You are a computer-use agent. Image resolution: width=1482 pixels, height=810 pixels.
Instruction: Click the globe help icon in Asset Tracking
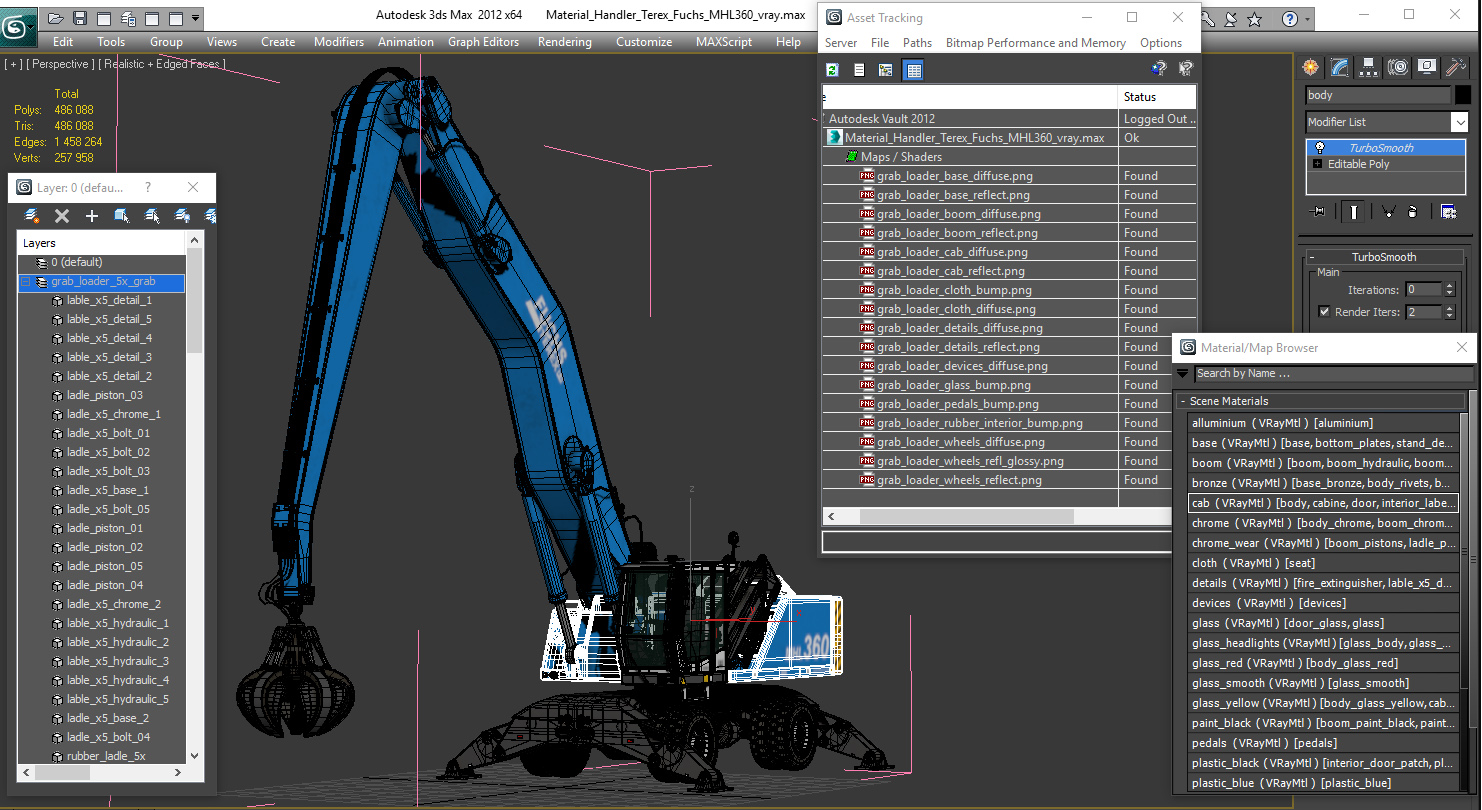[1159, 69]
